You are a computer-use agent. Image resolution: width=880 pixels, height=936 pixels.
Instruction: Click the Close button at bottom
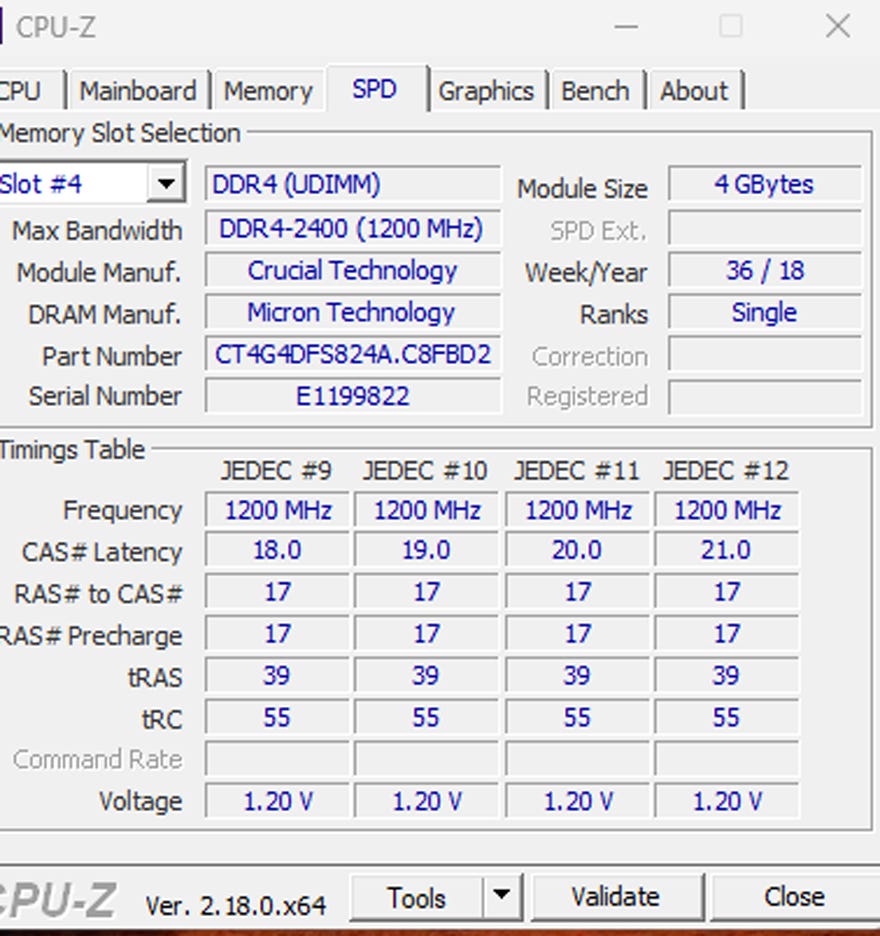(x=795, y=897)
